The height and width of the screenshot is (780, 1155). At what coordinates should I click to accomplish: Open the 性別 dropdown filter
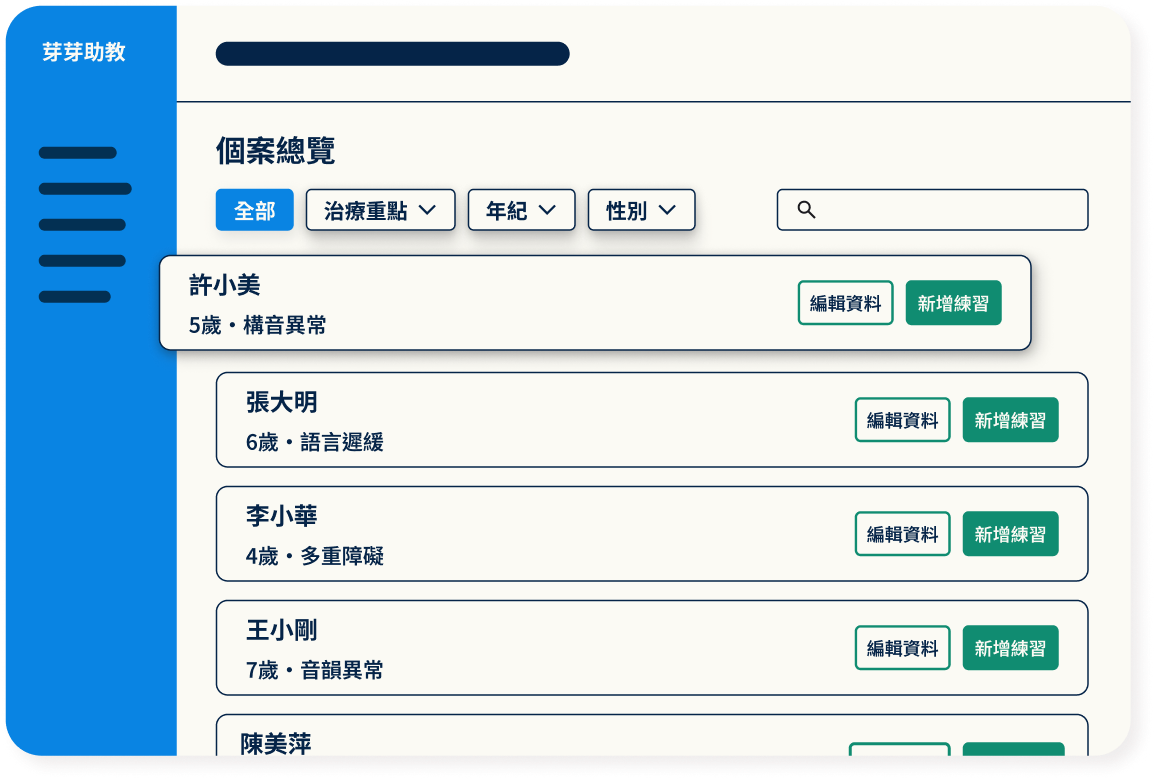click(641, 211)
